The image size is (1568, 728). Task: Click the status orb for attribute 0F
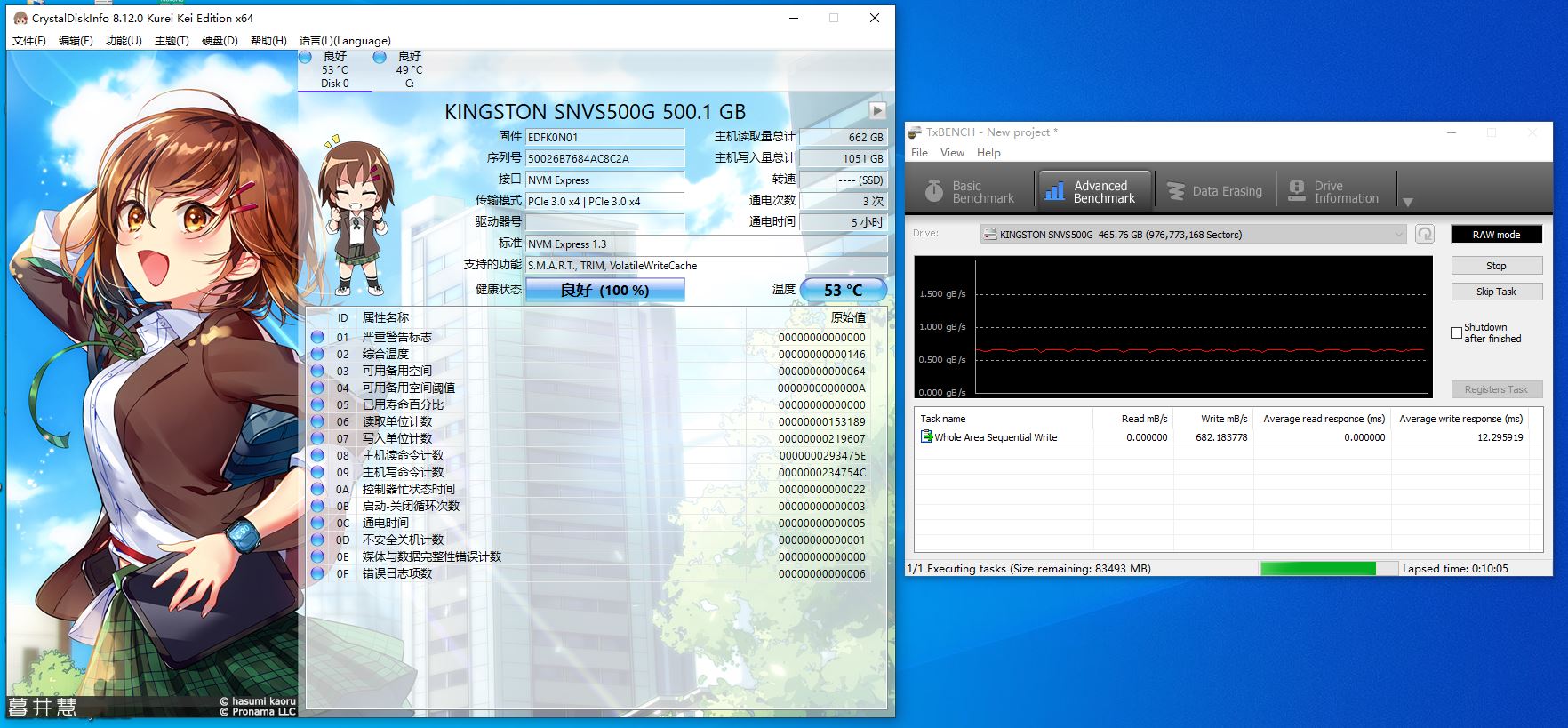317,573
